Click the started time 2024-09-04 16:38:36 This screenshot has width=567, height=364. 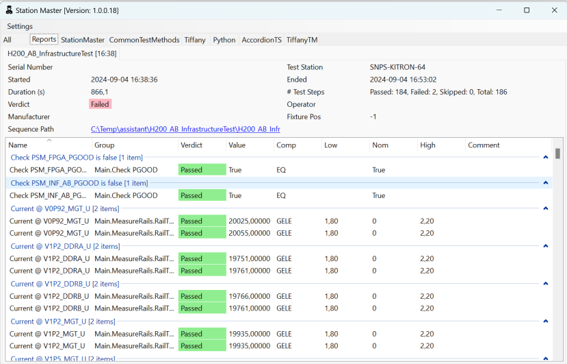pos(124,80)
